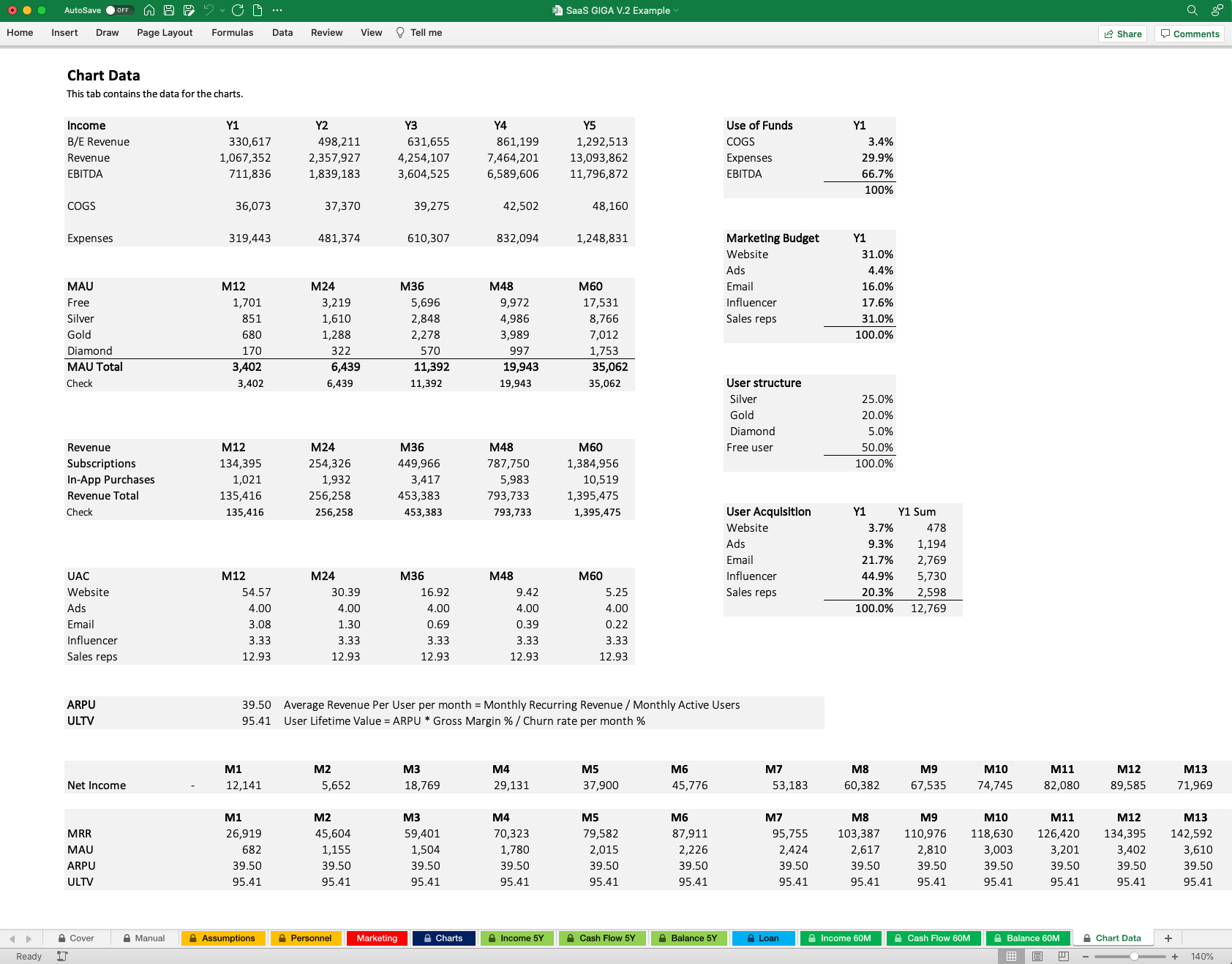1232x964 pixels.
Task: Switch to the Income 60M sheet tab
Action: [840, 938]
